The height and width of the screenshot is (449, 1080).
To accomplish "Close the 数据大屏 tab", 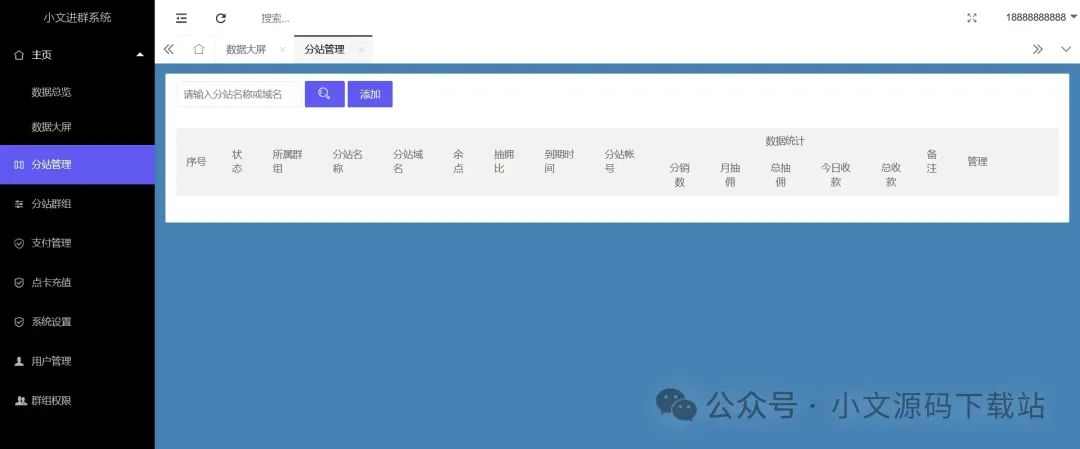I will pyautogui.click(x=282, y=50).
